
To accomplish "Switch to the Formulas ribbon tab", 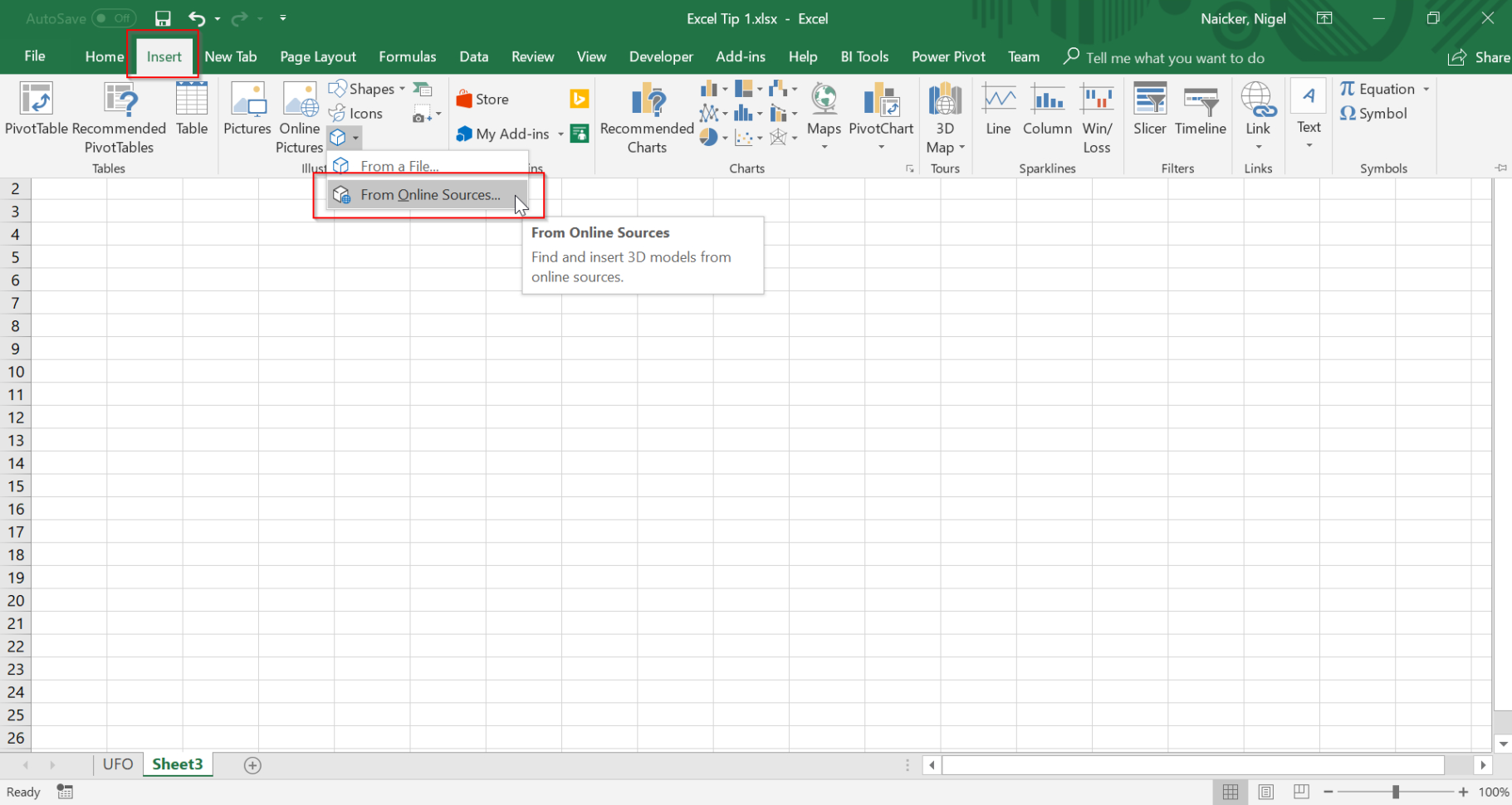I will pyautogui.click(x=408, y=56).
